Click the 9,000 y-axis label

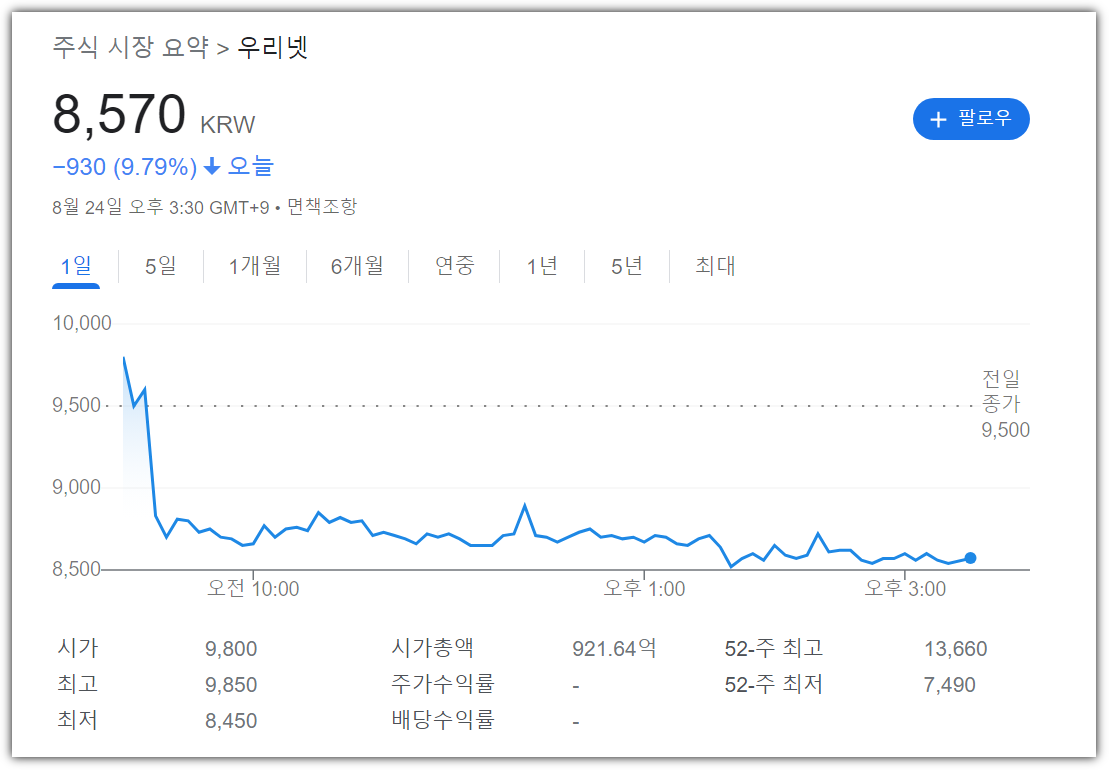click(77, 487)
